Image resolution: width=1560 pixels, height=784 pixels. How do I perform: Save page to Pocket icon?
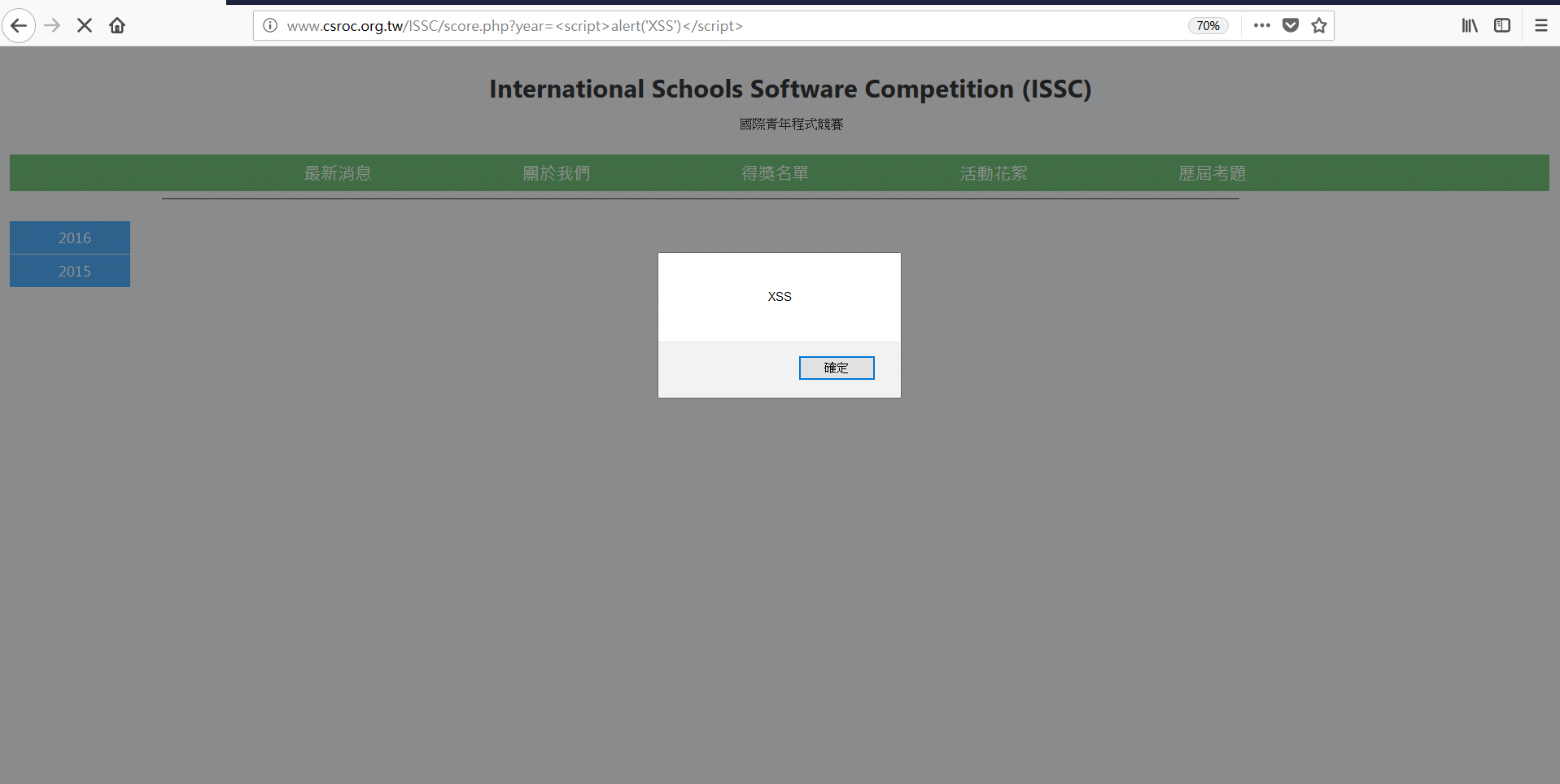(1291, 25)
